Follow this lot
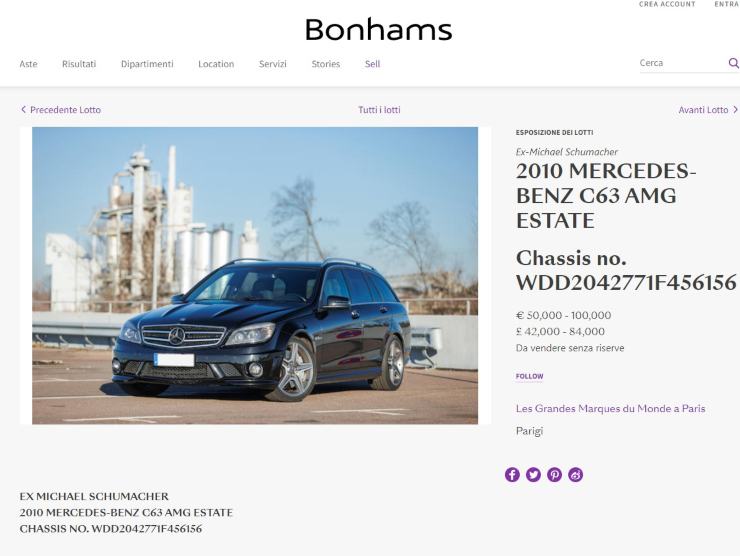The image size is (740, 556). point(530,376)
